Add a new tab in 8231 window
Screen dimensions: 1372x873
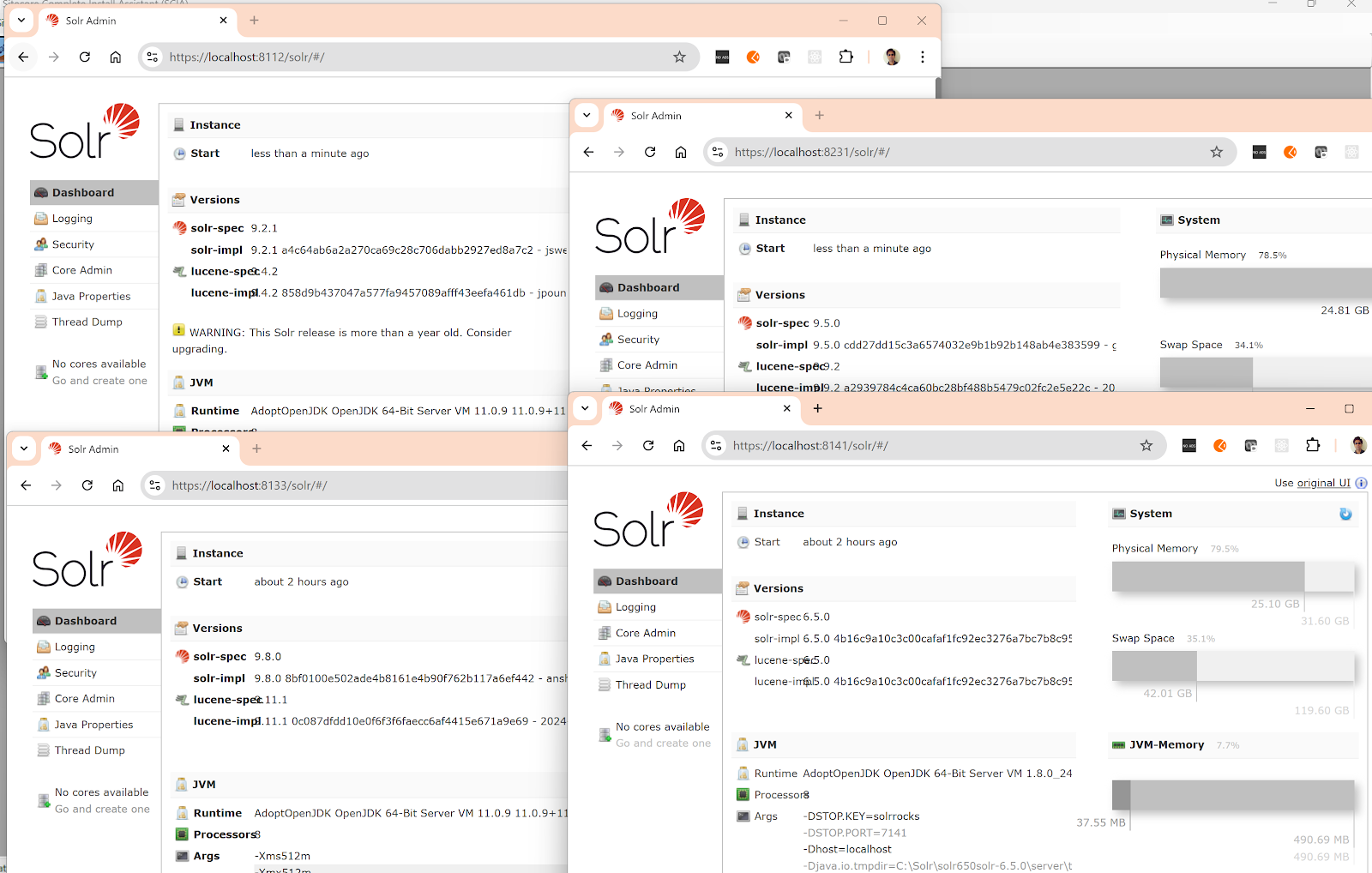(819, 115)
